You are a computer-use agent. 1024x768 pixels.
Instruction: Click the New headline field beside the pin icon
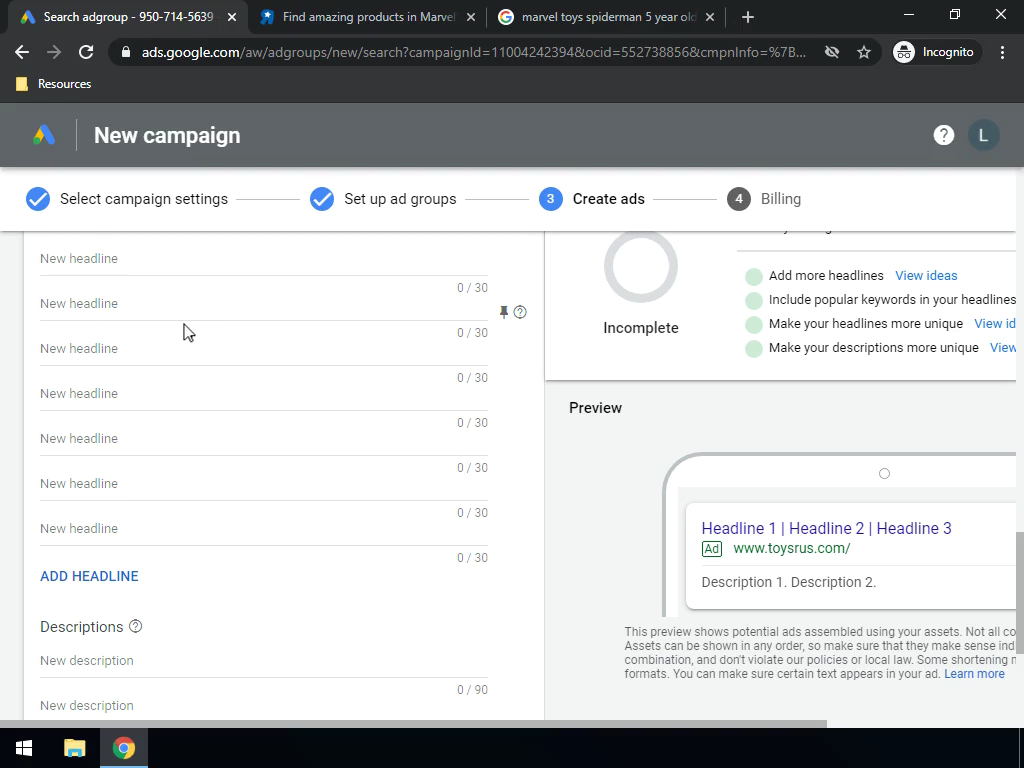click(264, 304)
